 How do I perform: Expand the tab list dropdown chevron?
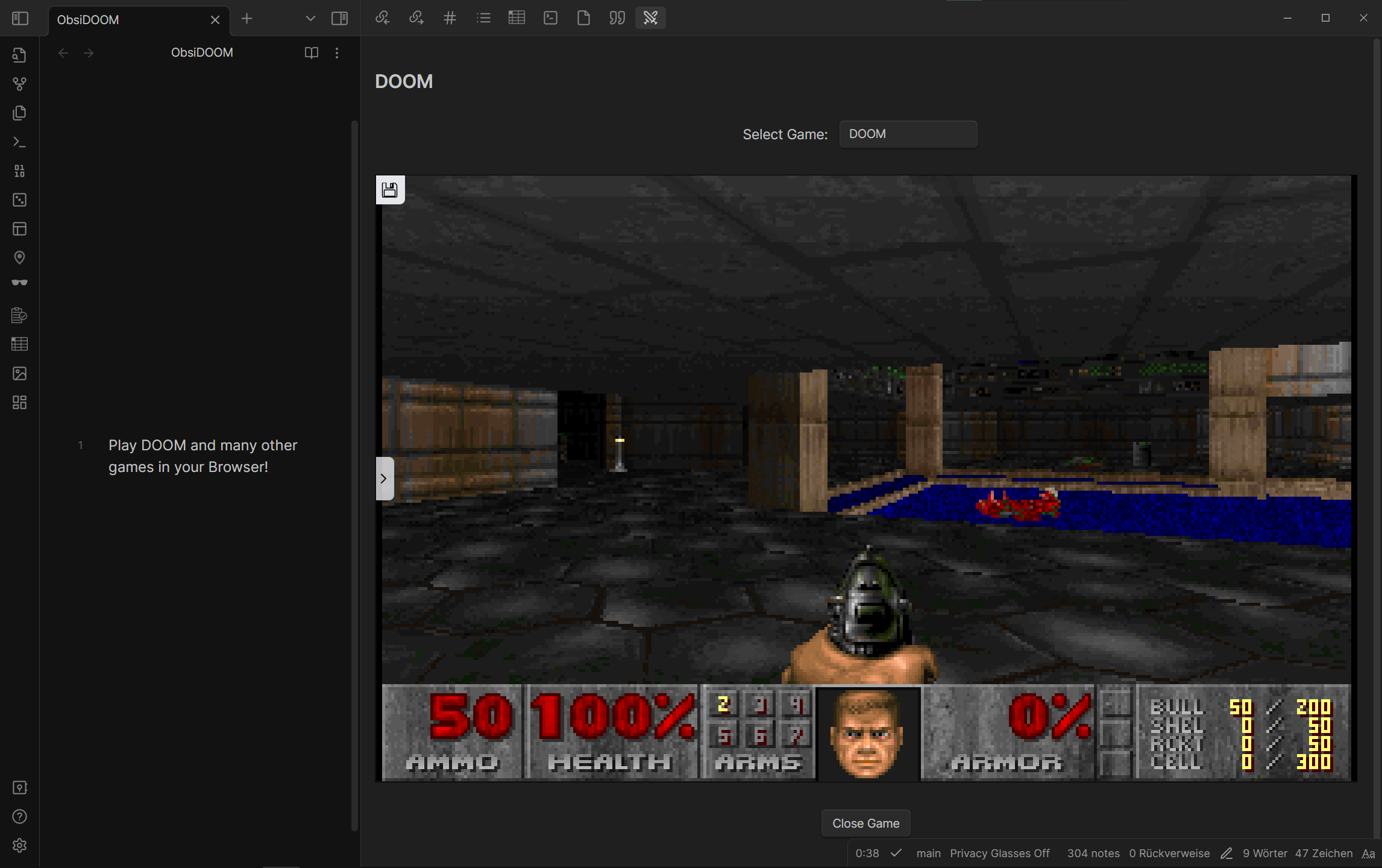[310, 19]
